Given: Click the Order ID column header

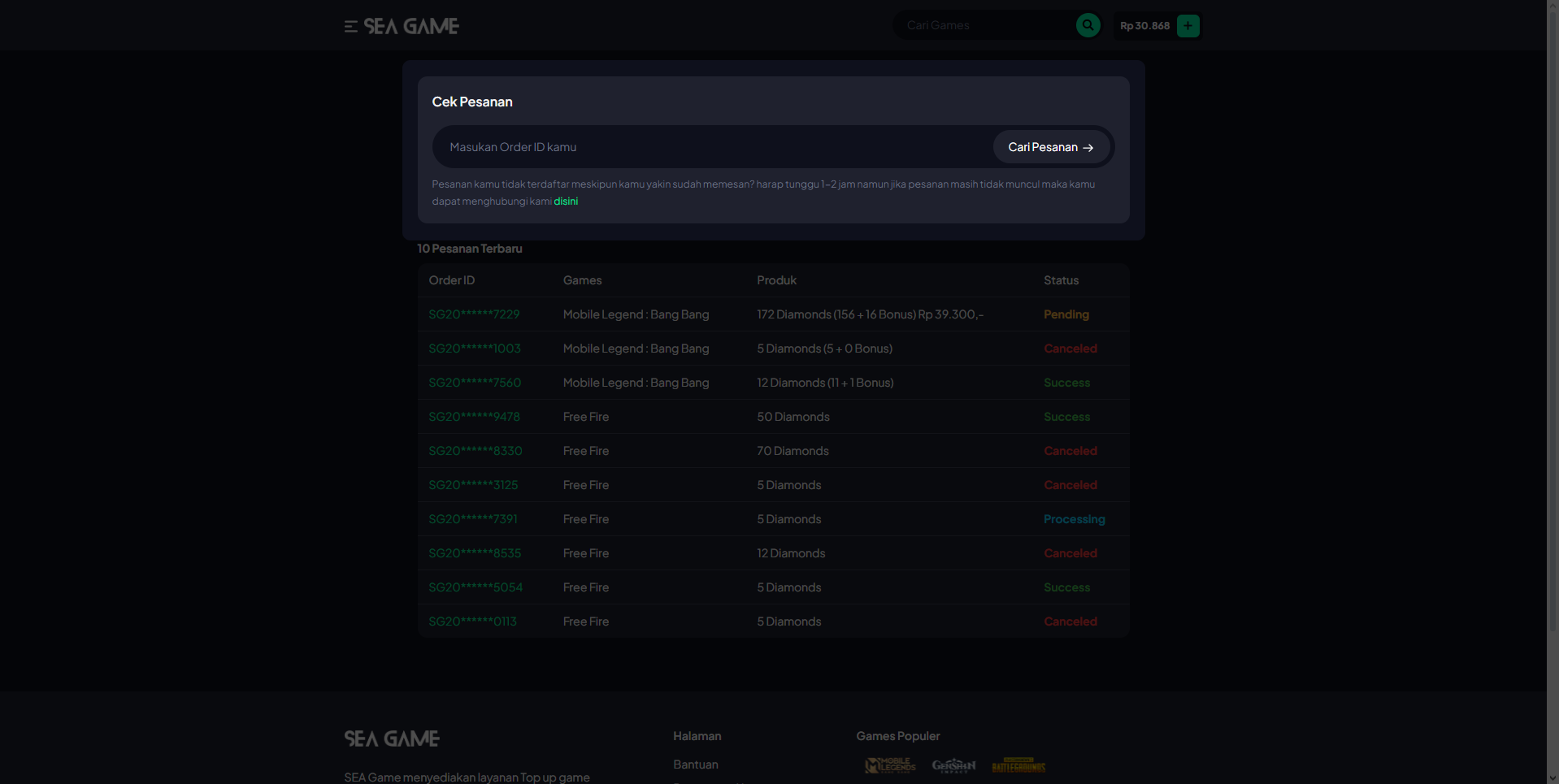Looking at the screenshot, I should pyautogui.click(x=451, y=280).
